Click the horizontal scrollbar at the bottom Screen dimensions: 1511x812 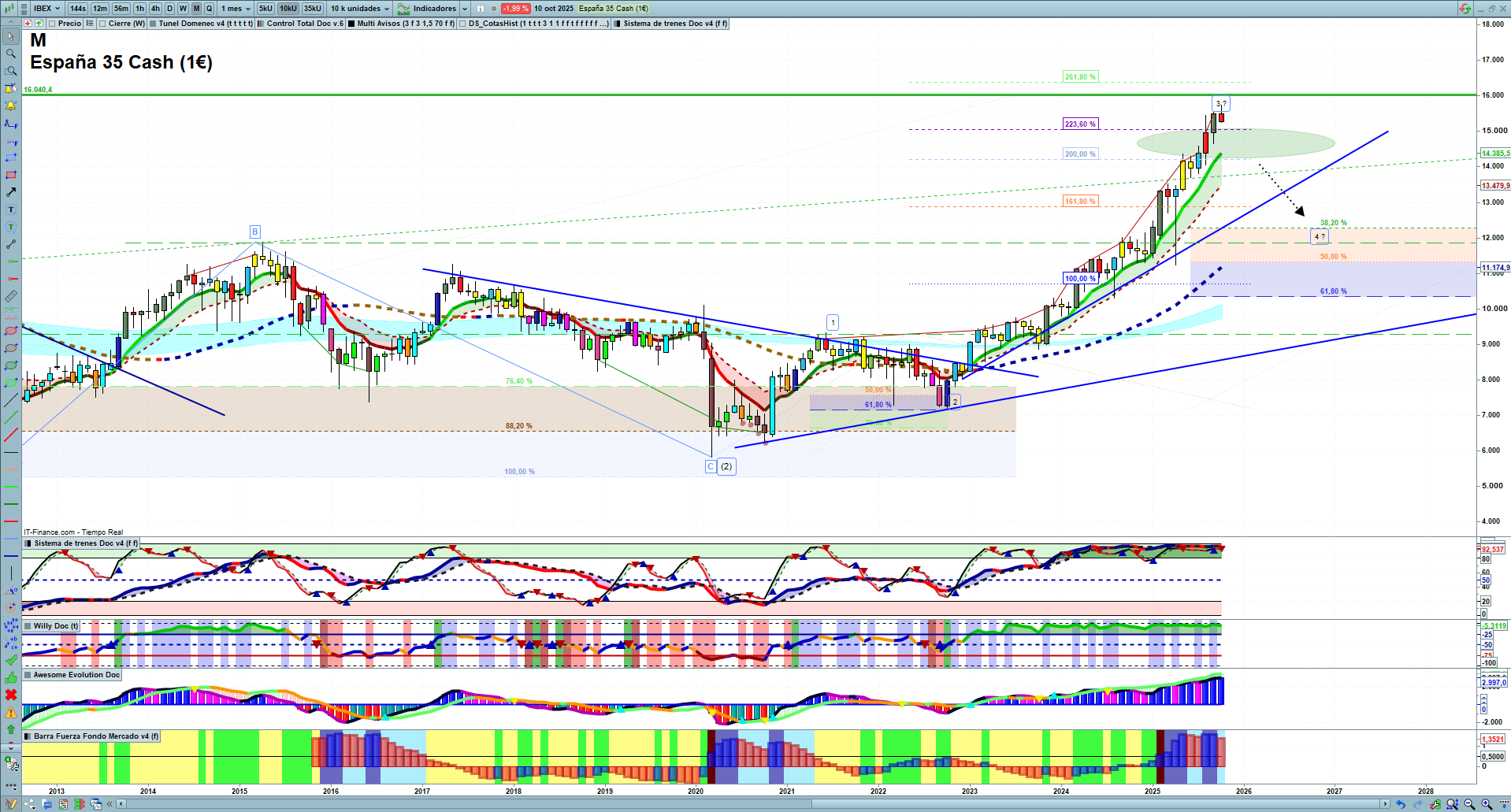[752, 804]
